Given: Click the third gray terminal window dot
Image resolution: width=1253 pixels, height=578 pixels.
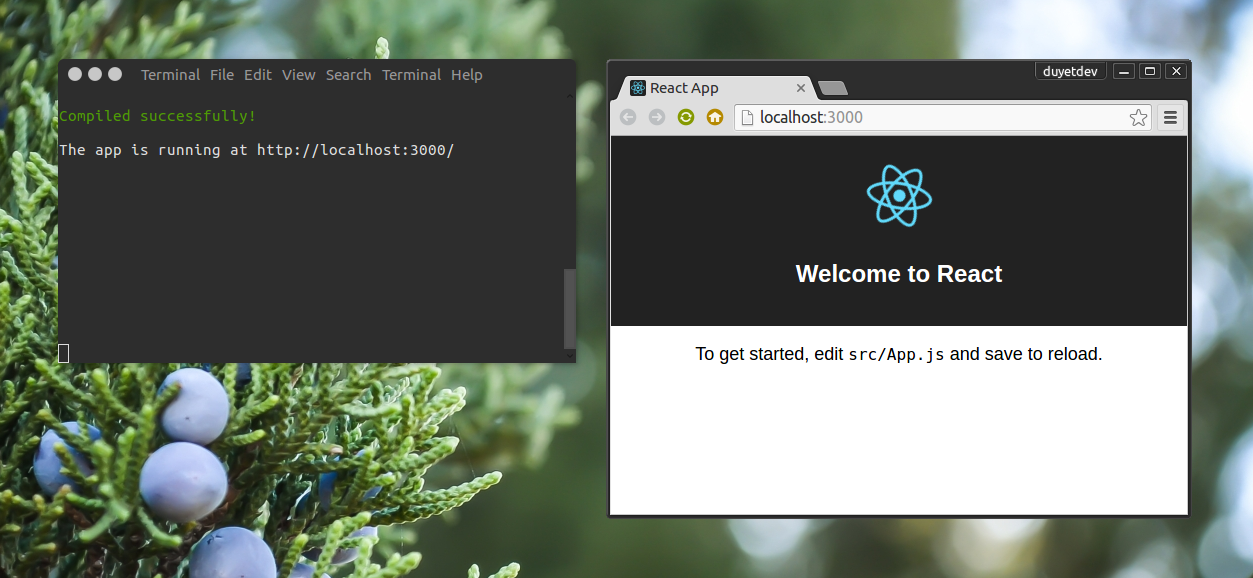Looking at the screenshot, I should point(115,74).
